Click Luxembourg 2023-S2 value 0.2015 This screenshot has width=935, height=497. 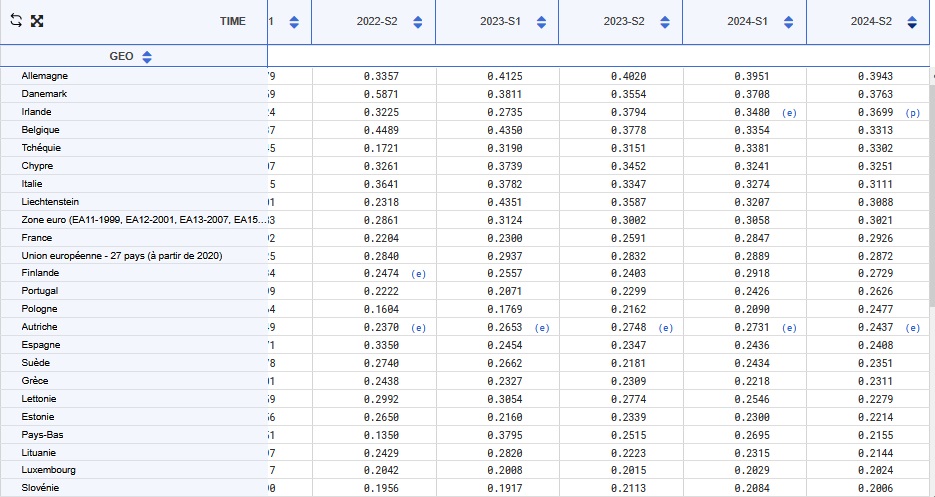tap(629, 470)
